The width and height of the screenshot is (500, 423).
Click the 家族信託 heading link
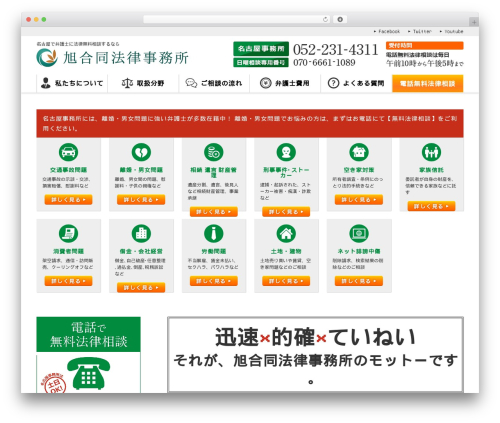[x=431, y=170]
